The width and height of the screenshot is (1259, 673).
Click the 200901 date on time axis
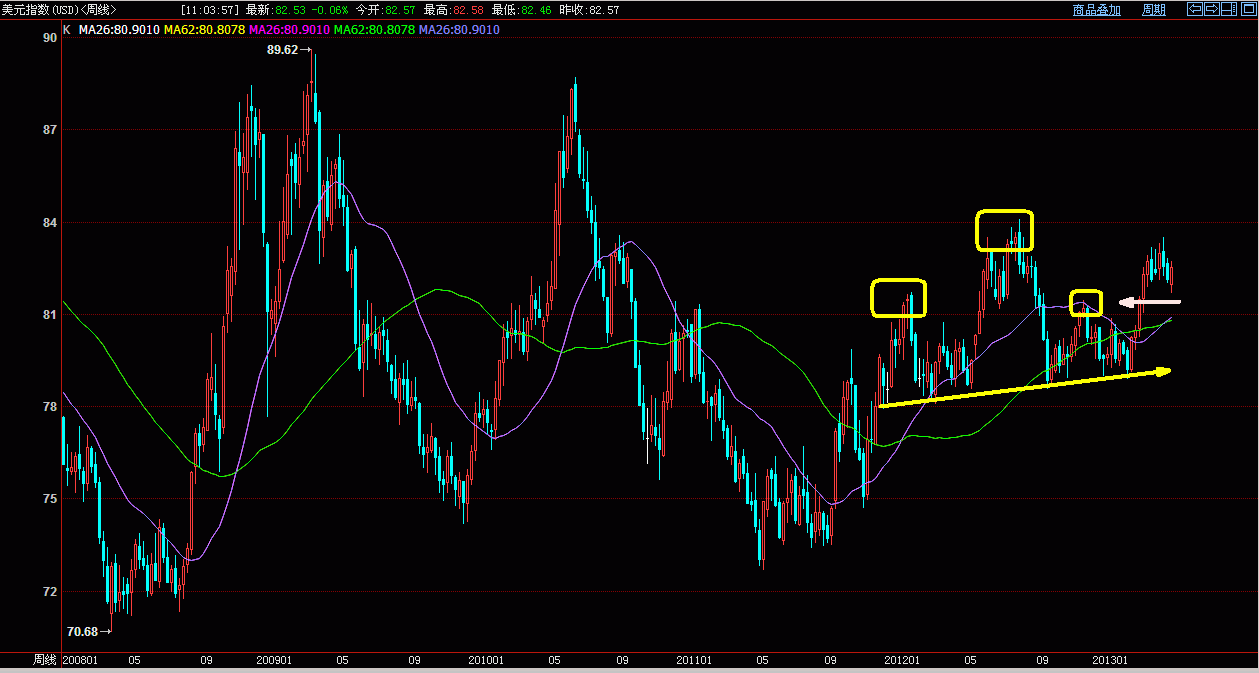click(x=274, y=660)
